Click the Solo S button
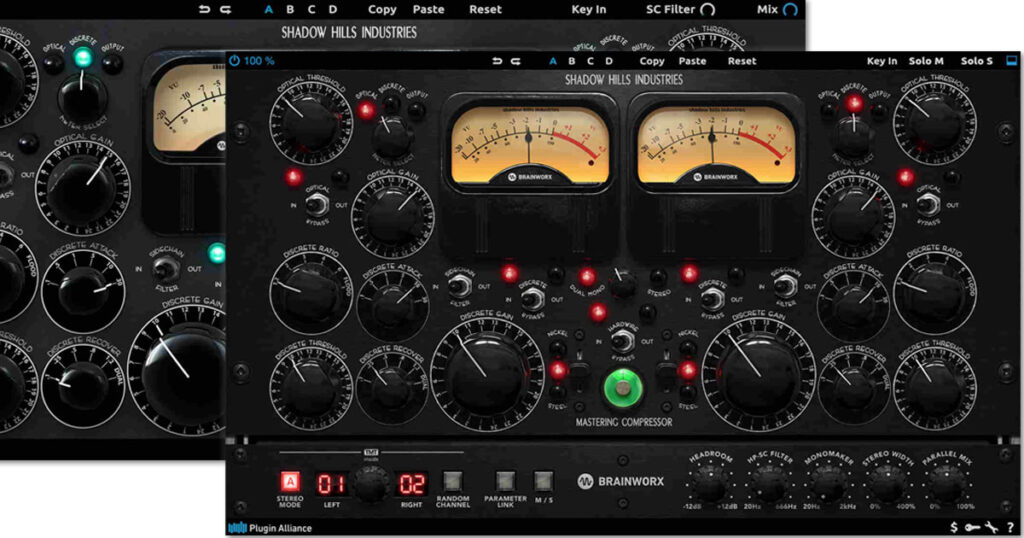1024x538 pixels. (x=976, y=61)
